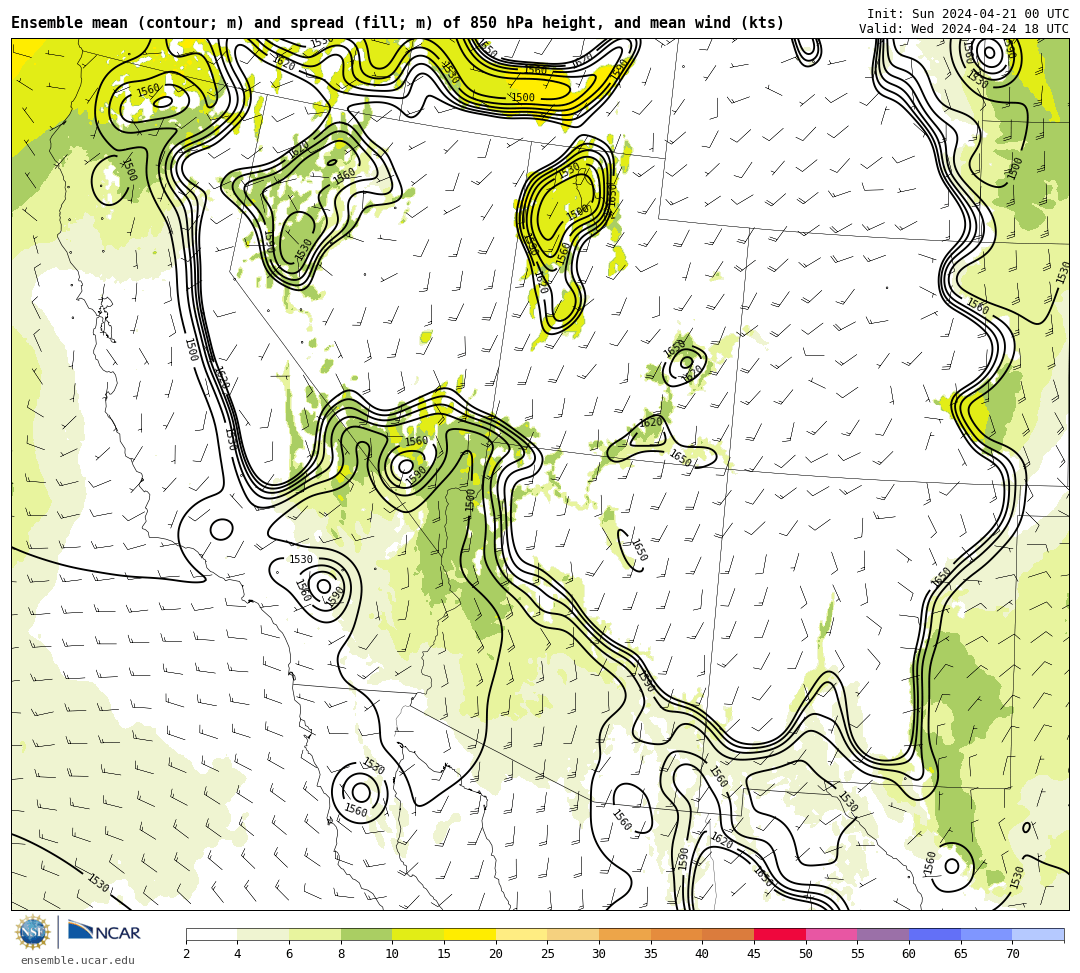Select the pale yellow 20–25 colorbar swatch
The width and height of the screenshot is (1080, 973).
click(521, 934)
